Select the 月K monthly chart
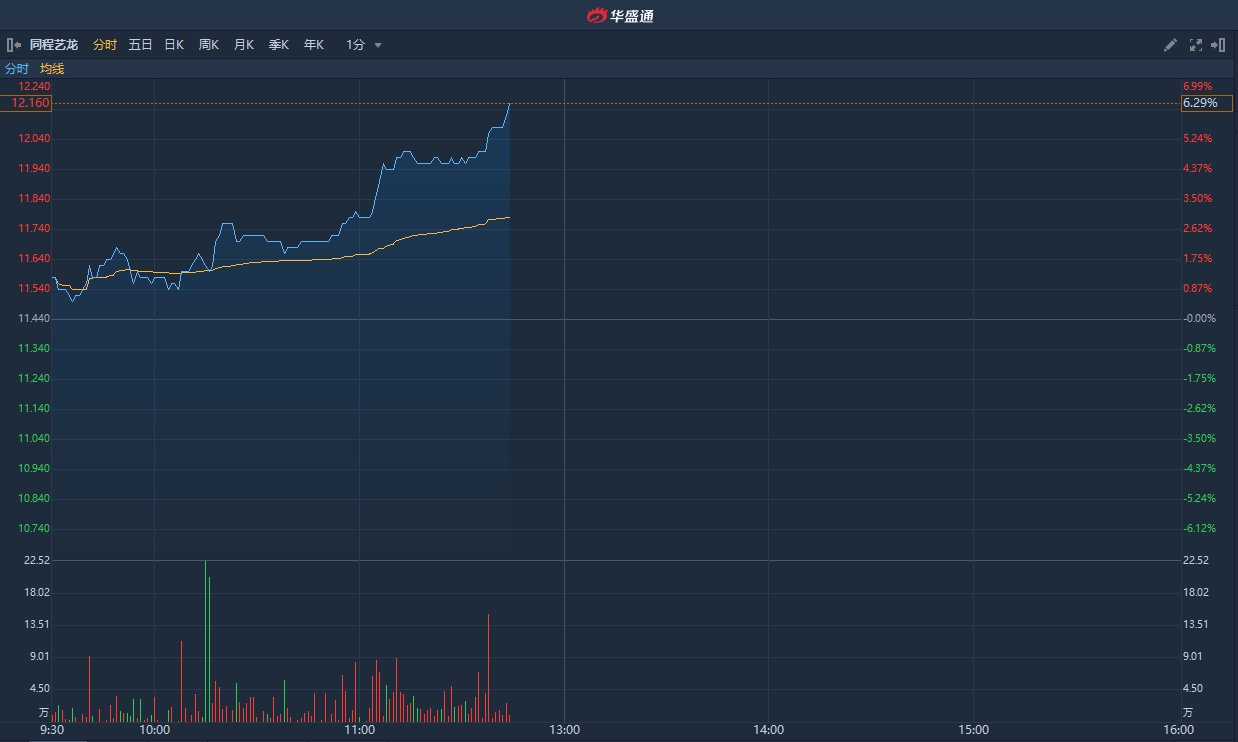This screenshot has width=1238, height=742. [x=243, y=45]
